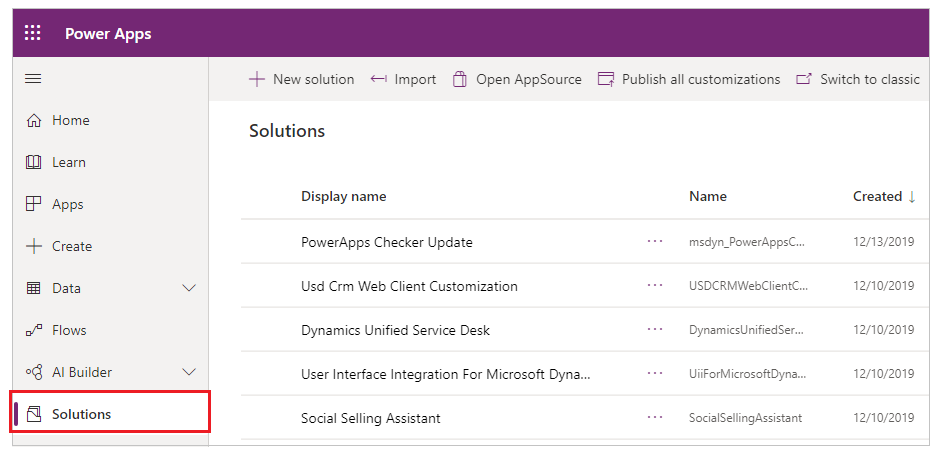The image size is (942, 459).
Task: Click the name SocialSellingAssistant
Action: click(x=746, y=418)
